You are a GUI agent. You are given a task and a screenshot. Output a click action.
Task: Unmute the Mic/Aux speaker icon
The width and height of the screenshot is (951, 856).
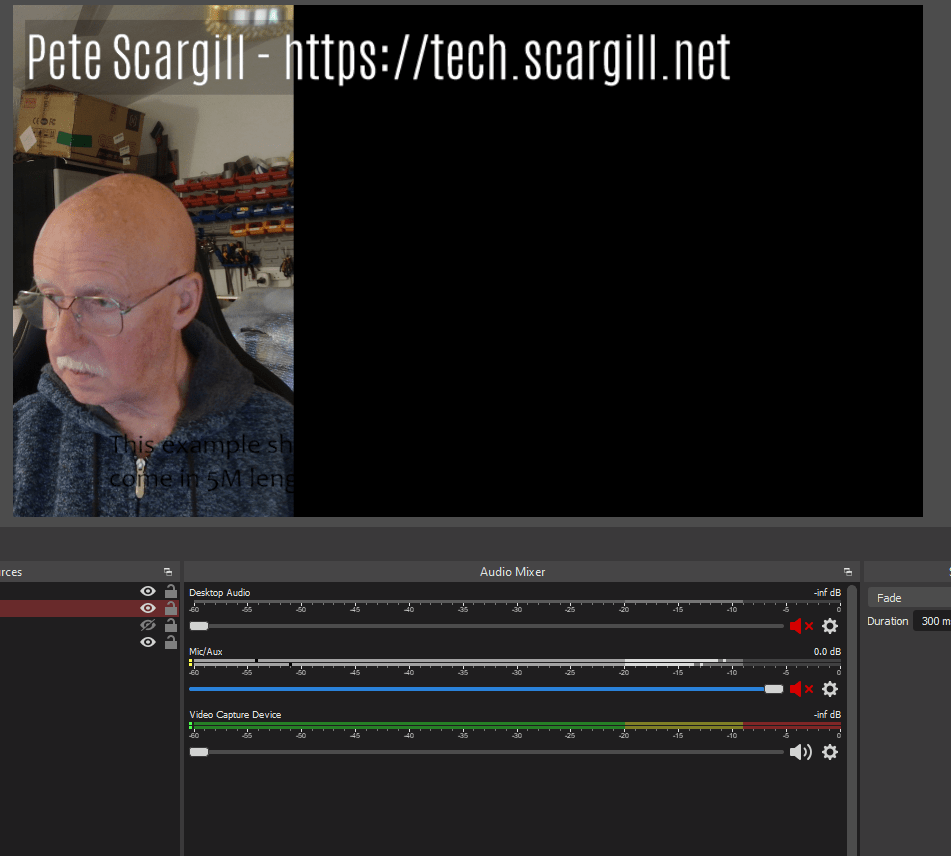pyautogui.click(x=800, y=689)
